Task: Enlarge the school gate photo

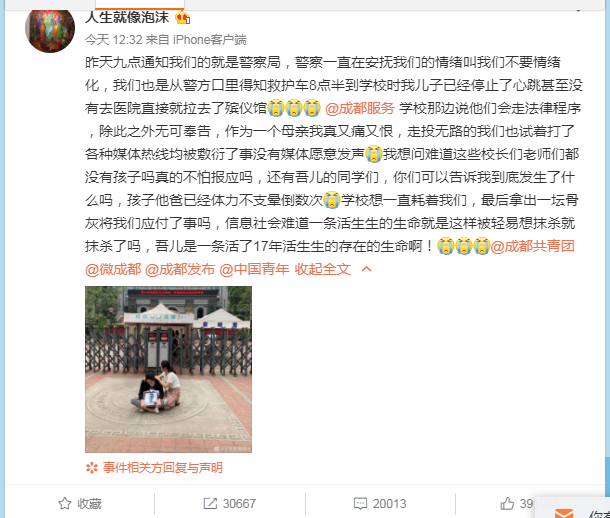Action: pos(168,369)
